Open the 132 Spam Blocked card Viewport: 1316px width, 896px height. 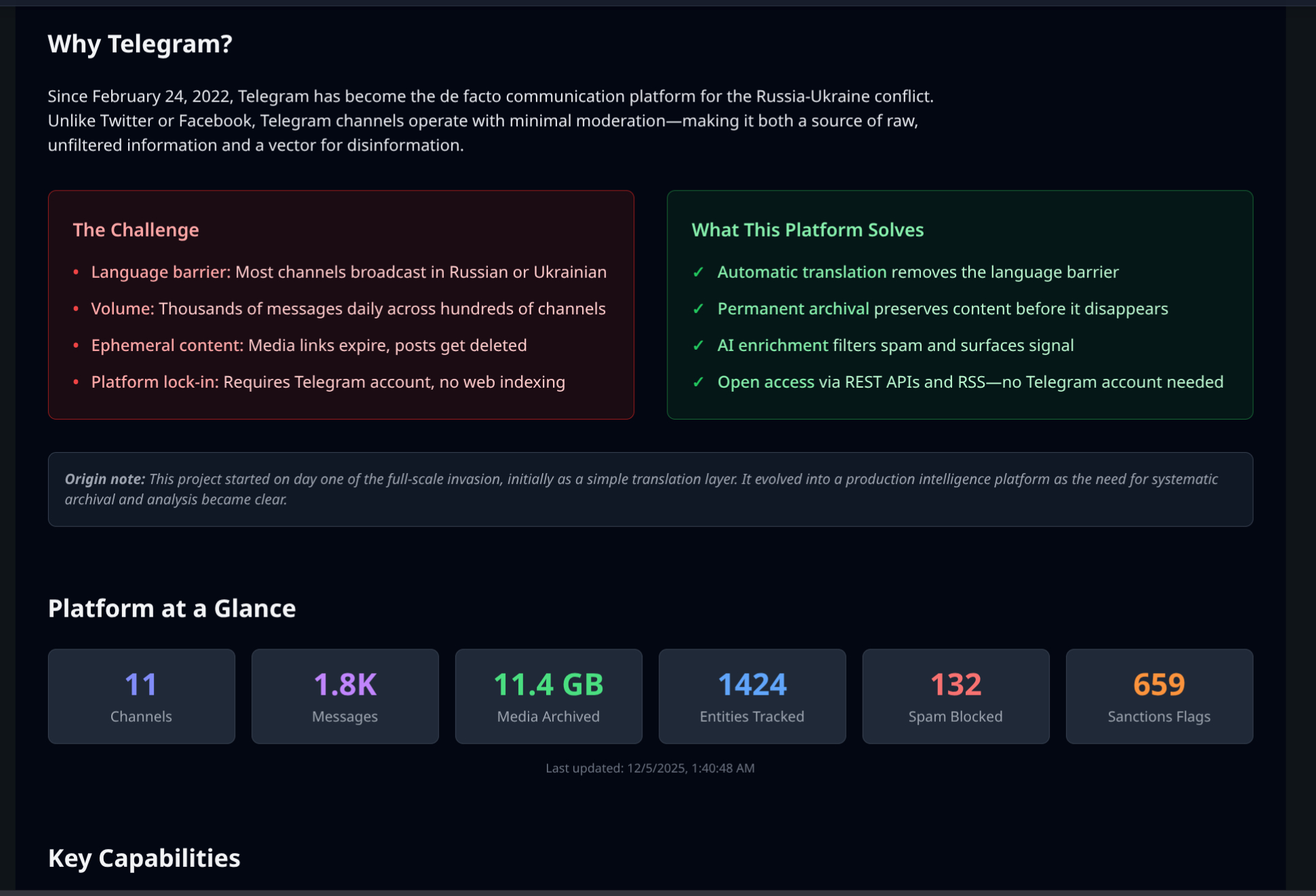(955, 696)
